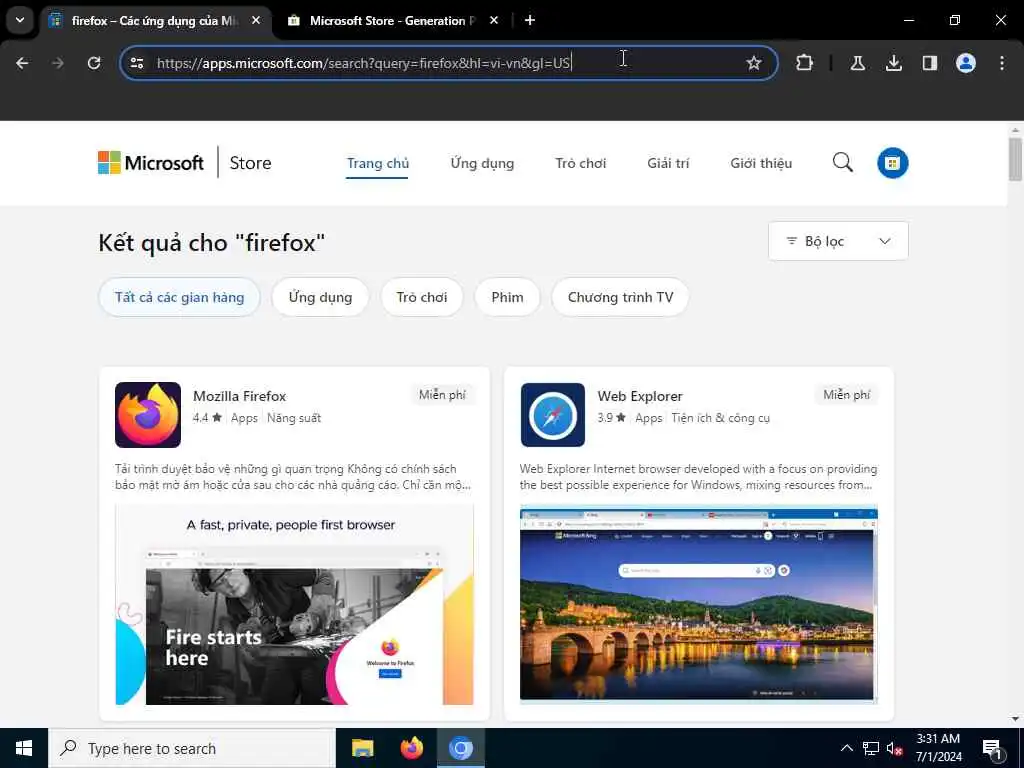Click the Store search magnifier icon
Screen dimensions: 1024x768
pyautogui.click(x=842, y=163)
